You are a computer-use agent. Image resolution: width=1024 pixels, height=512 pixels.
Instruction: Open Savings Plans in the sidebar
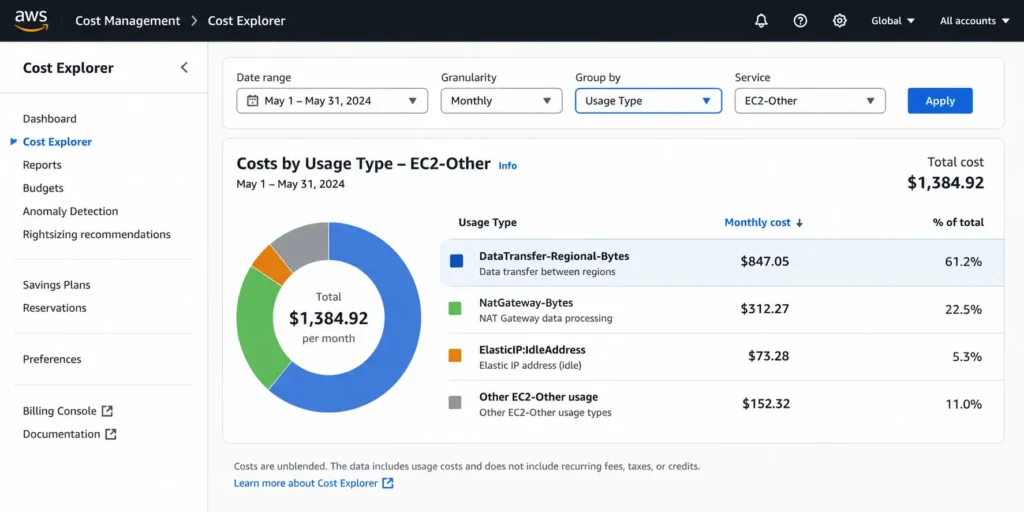pos(57,285)
